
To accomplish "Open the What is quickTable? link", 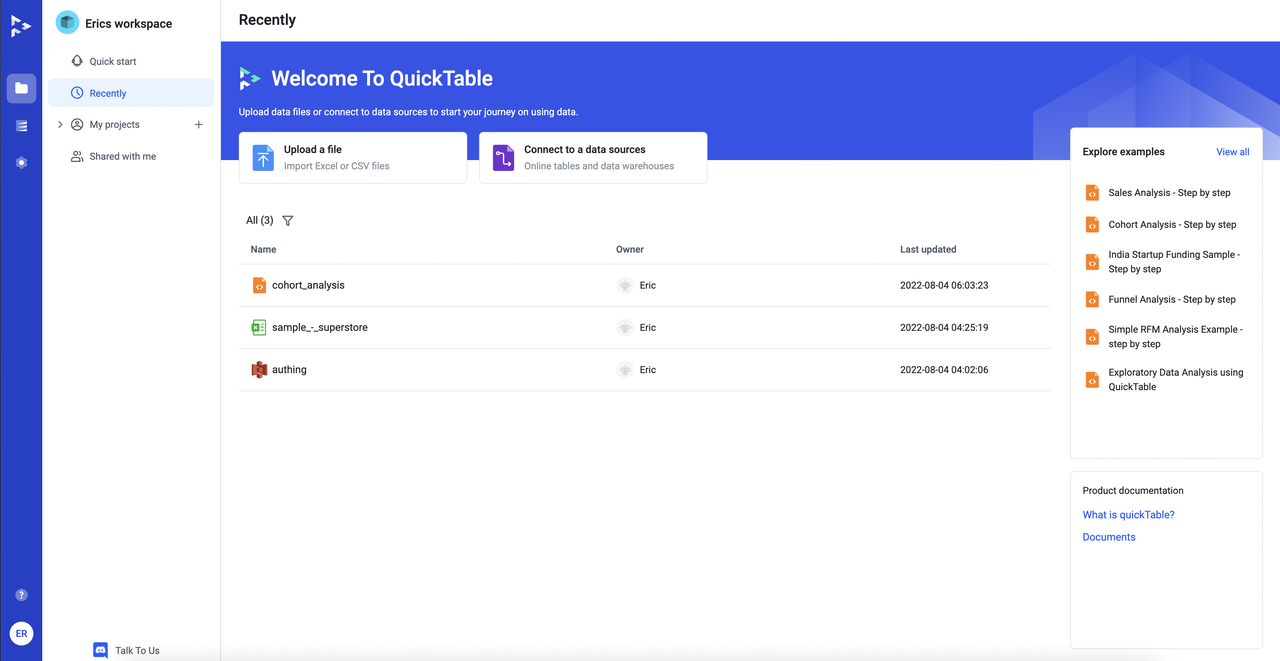I will tap(1128, 515).
